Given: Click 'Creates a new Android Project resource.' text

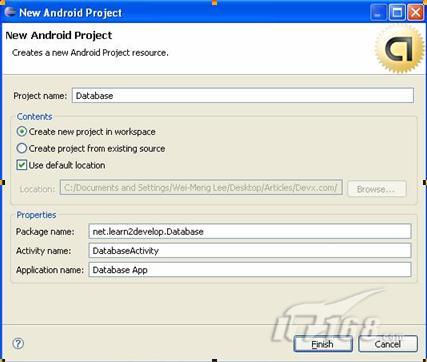Looking at the screenshot, I should [x=90, y=53].
